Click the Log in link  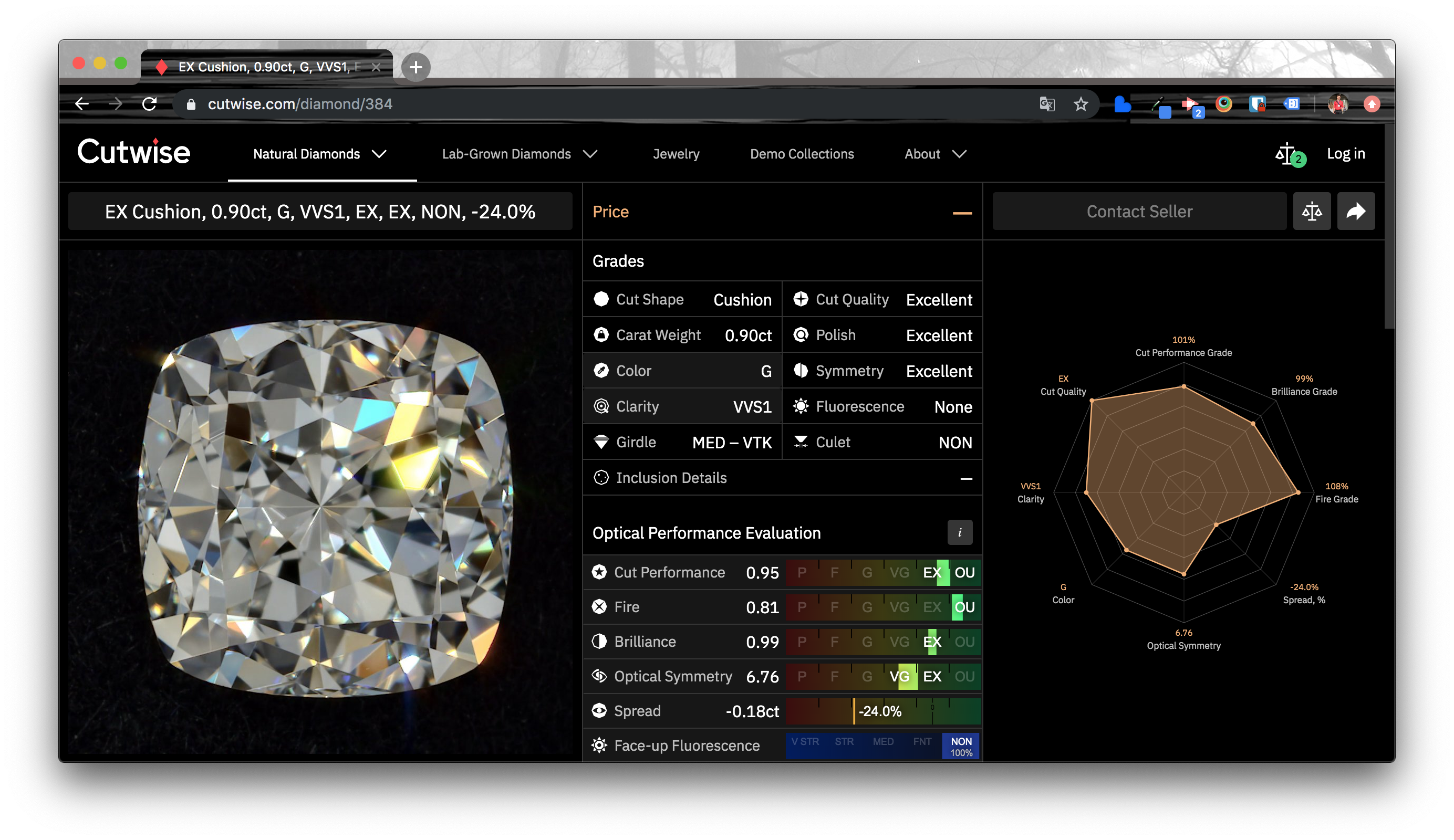click(1346, 154)
